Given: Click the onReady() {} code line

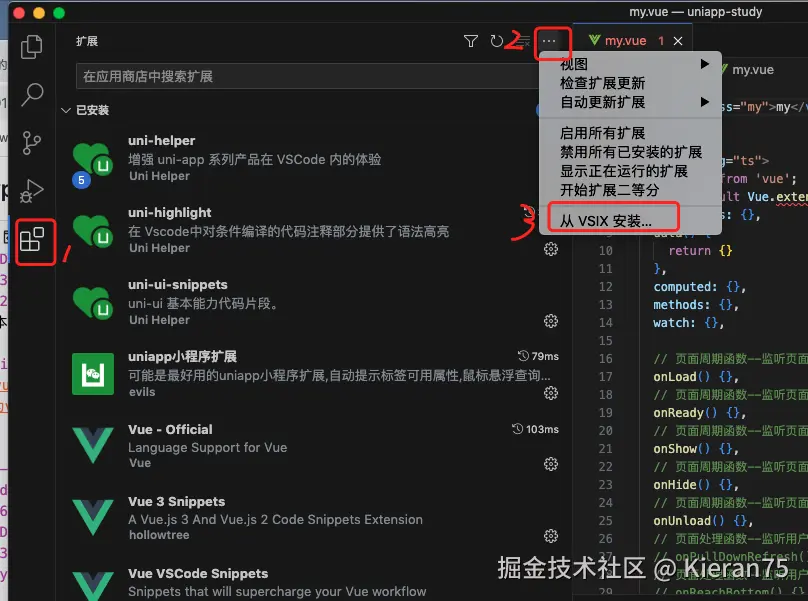Looking at the screenshot, I should click(699, 413).
